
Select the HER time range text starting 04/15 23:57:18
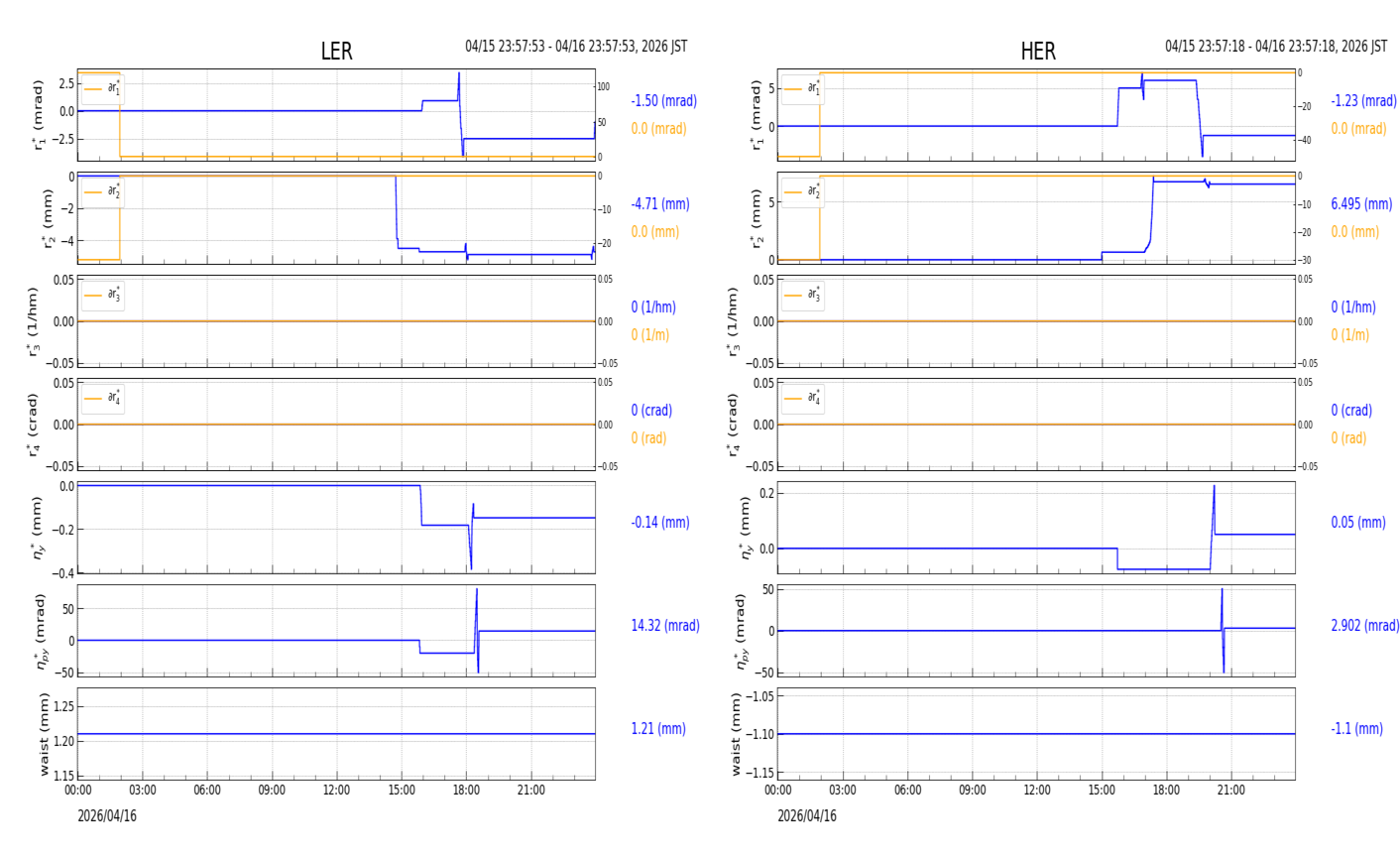[1276, 47]
